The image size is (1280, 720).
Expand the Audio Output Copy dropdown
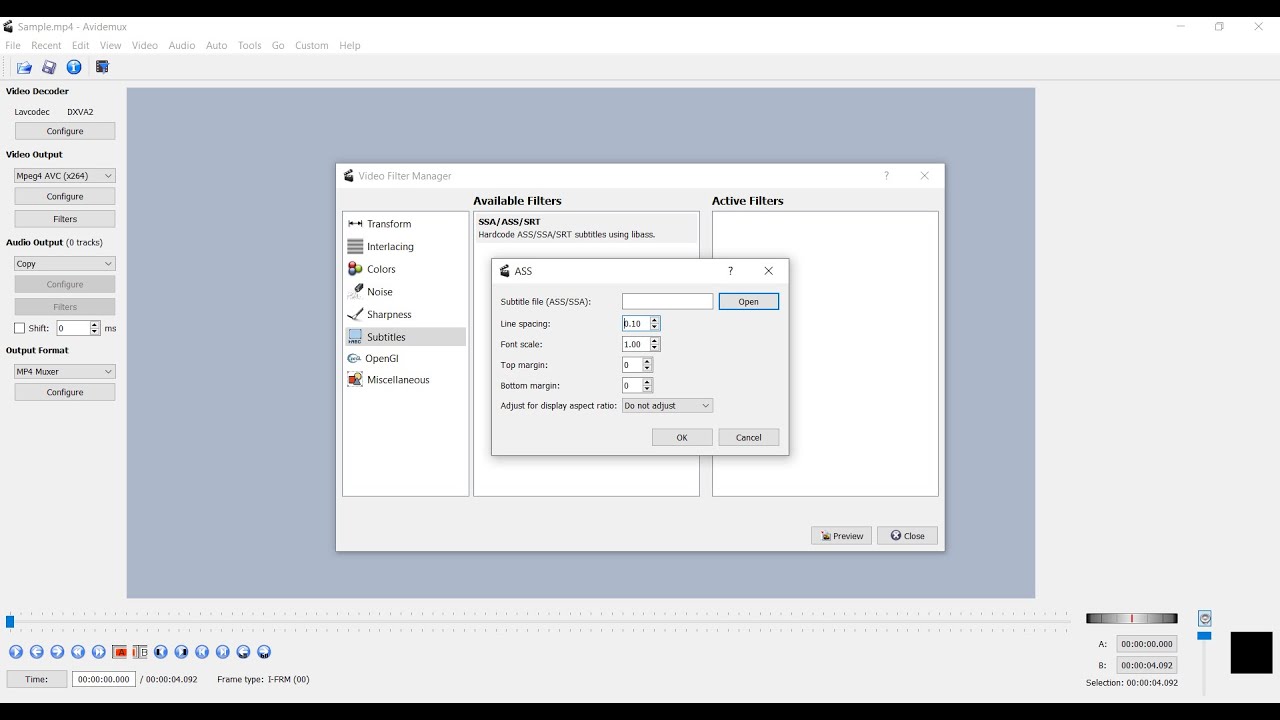[65, 264]
